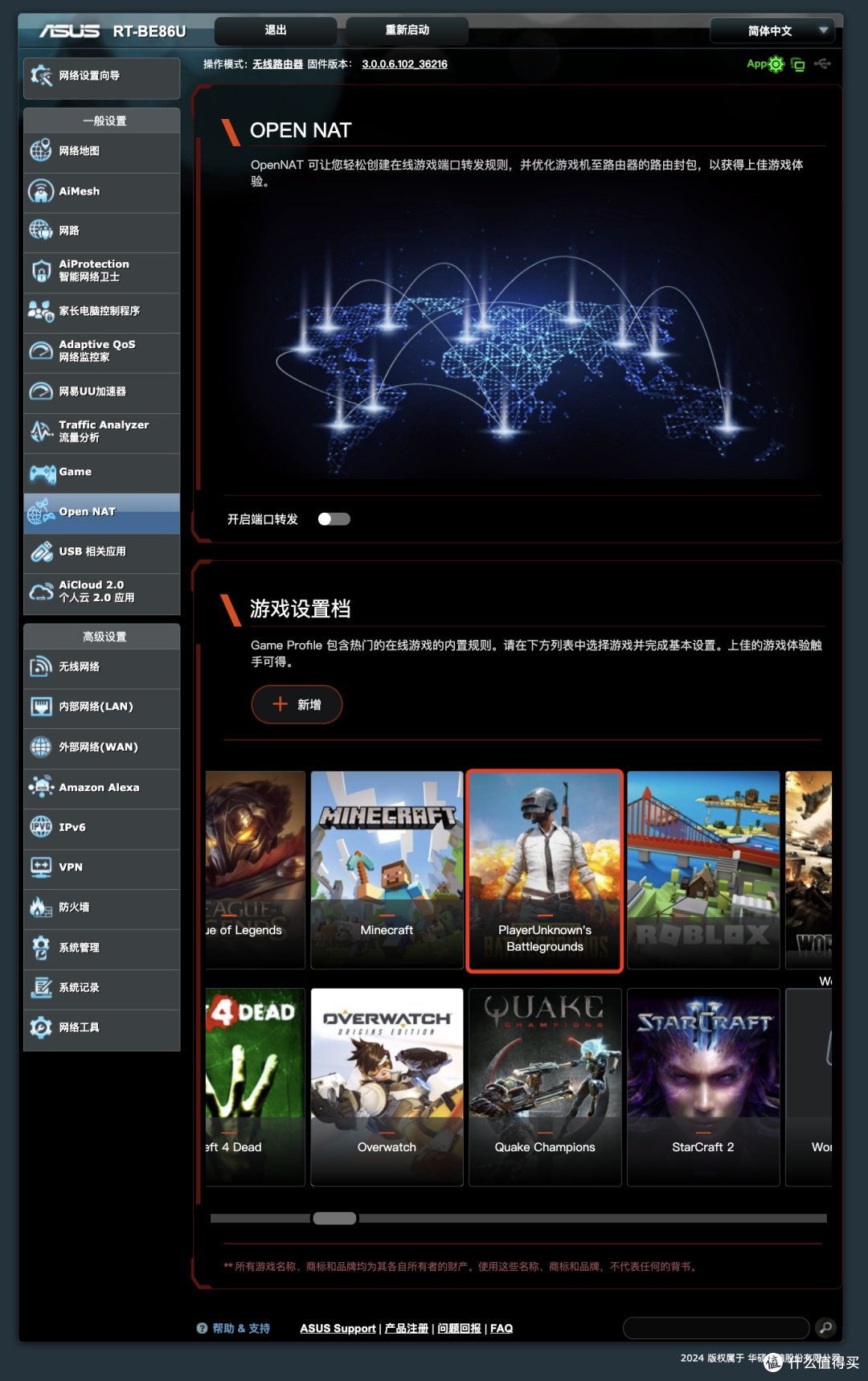Open USB 相关应用 icon
Image resolution: width=868 pixels, height=1381 pixels.
[41, 551]
